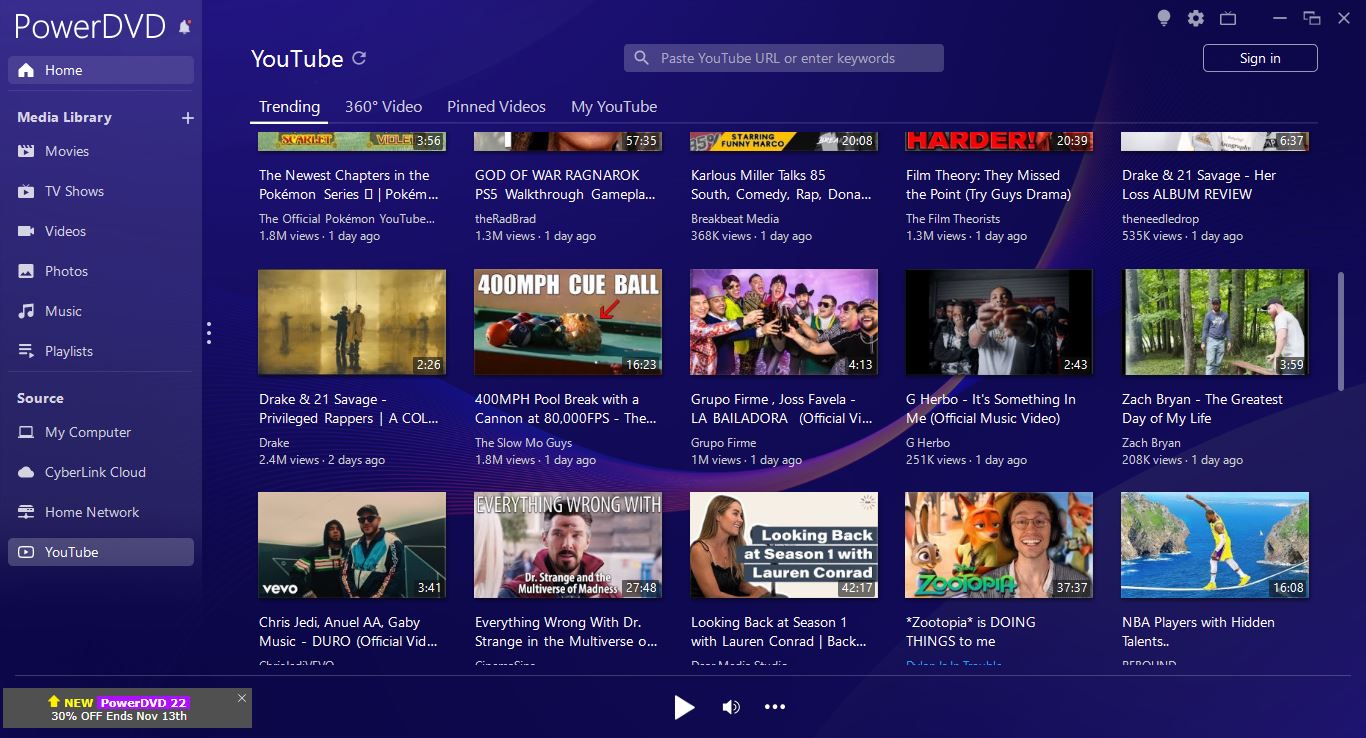Select the Movies film icon

click(x=26, y=151)
